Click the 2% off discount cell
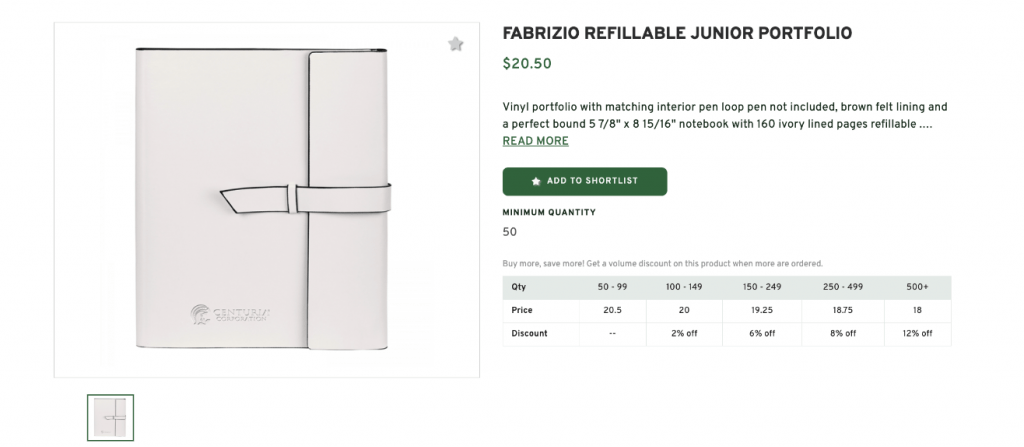1024x447 pixels. [684, 334]
